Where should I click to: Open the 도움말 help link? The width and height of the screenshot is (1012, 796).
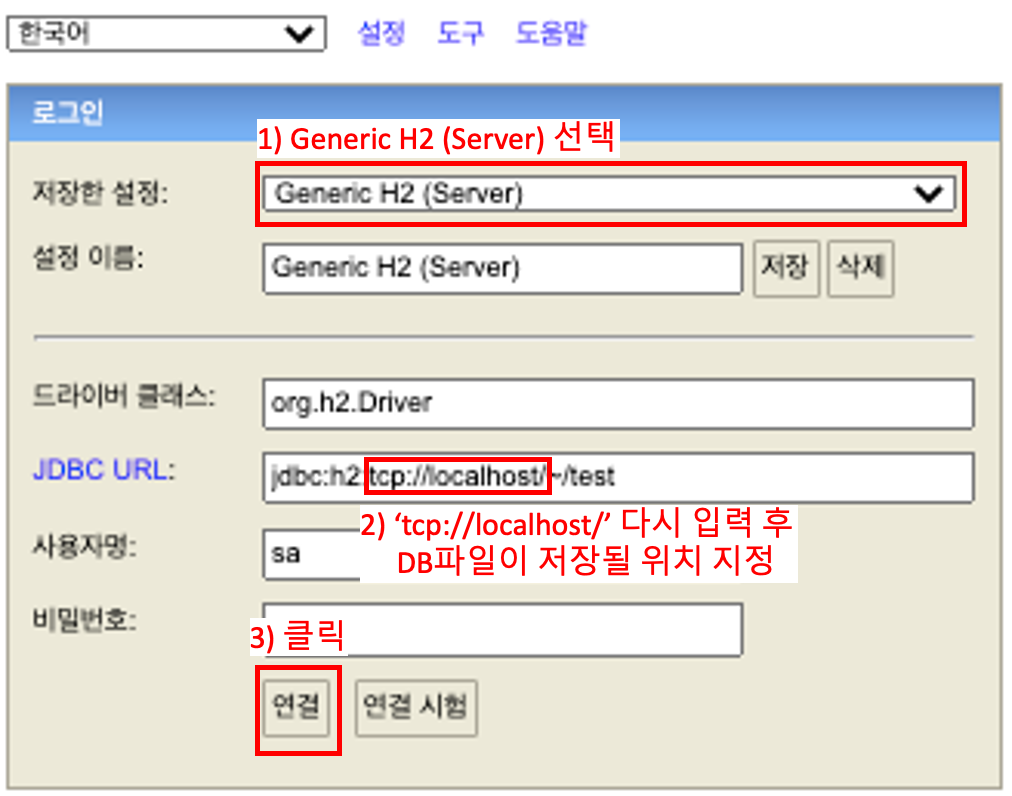coord(551,32)
